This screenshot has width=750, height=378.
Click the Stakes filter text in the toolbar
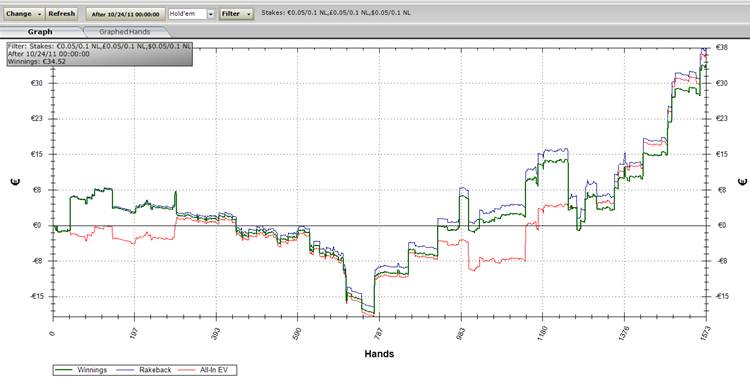pos(336,13)
